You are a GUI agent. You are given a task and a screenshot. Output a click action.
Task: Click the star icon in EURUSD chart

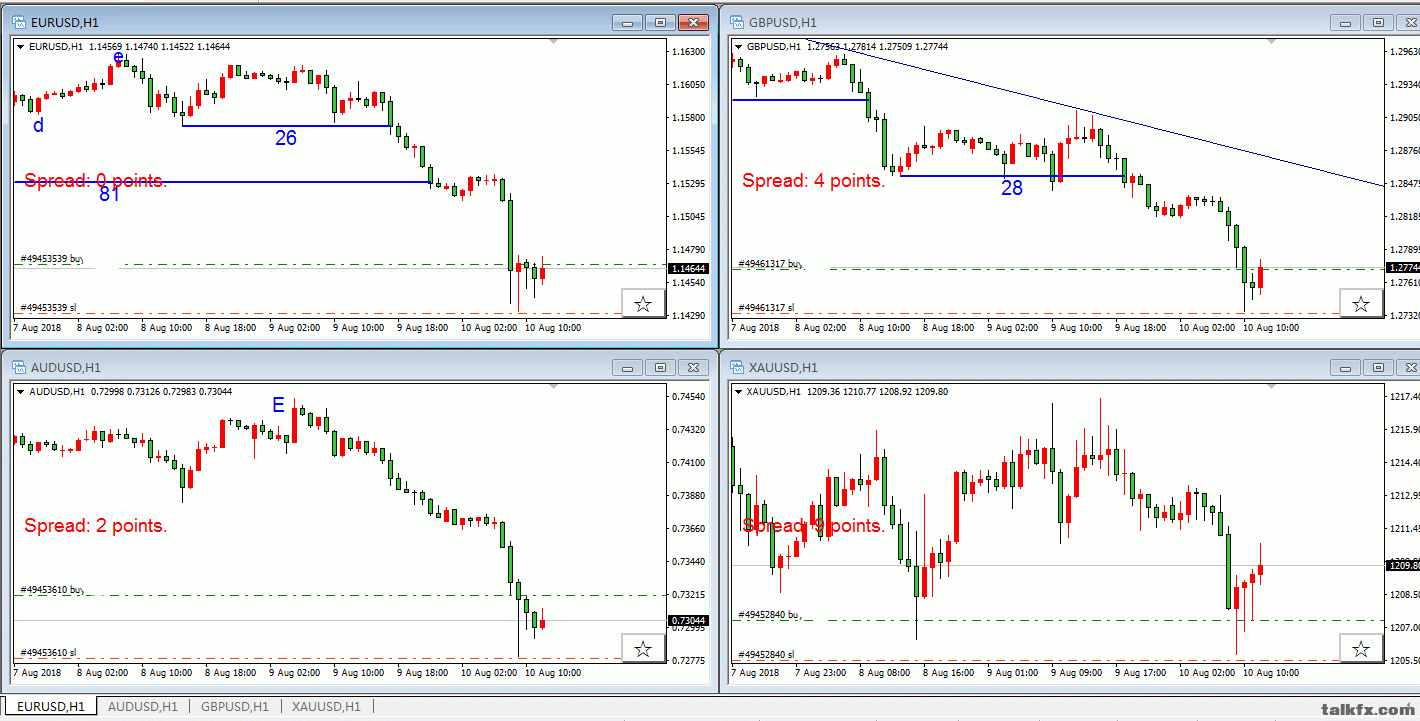tap(643, 304)
